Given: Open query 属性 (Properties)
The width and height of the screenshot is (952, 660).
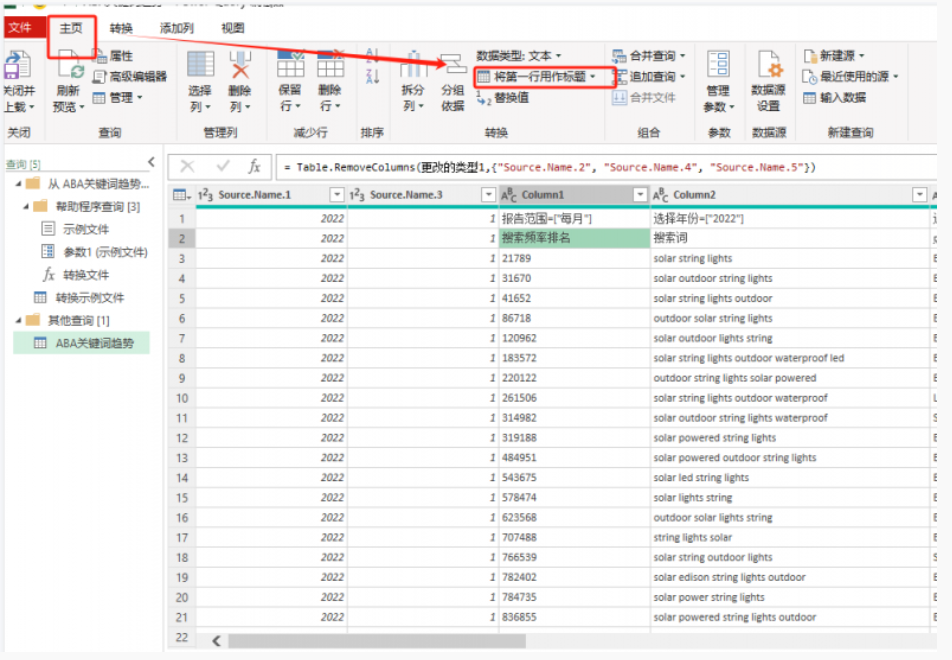Looking at the screenshot, I should (114, 56).
